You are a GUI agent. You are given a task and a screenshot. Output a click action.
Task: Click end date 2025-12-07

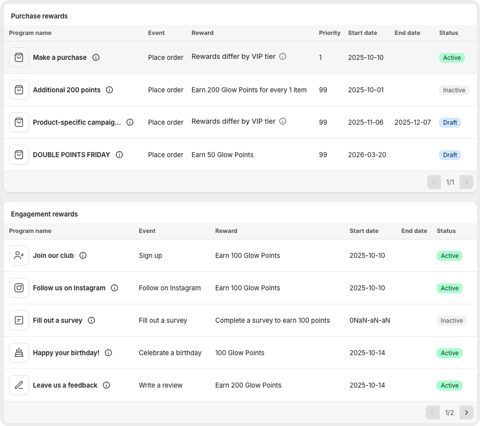coord(413,122)
